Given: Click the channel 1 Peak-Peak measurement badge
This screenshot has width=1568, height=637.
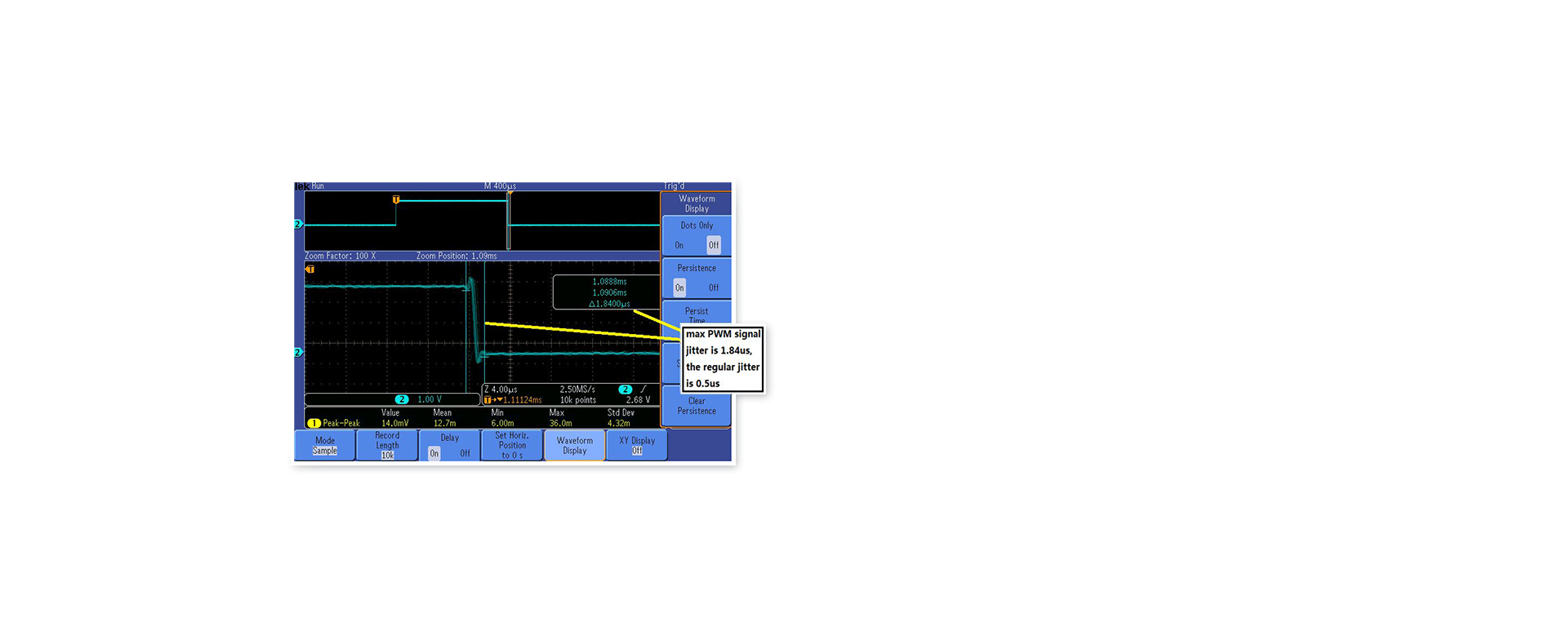Looking at the screenshot, I should [x=314, y=423].
